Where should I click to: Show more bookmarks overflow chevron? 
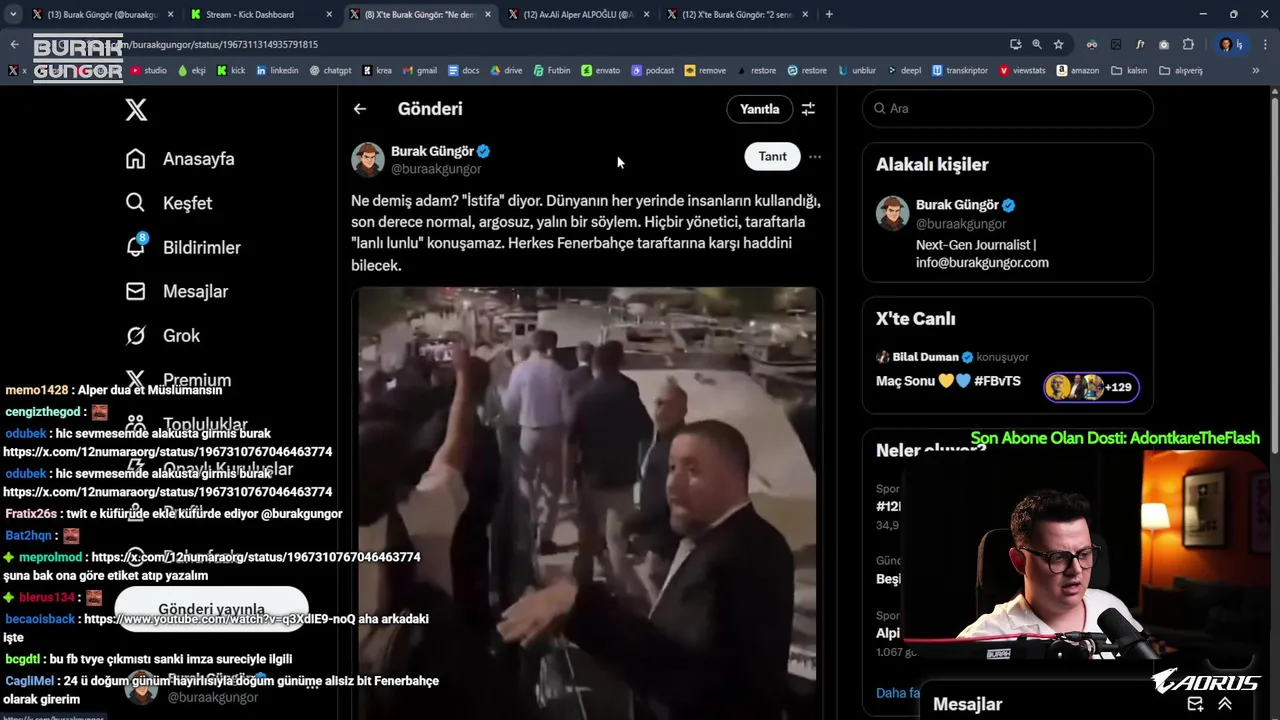coord(1256,70)
